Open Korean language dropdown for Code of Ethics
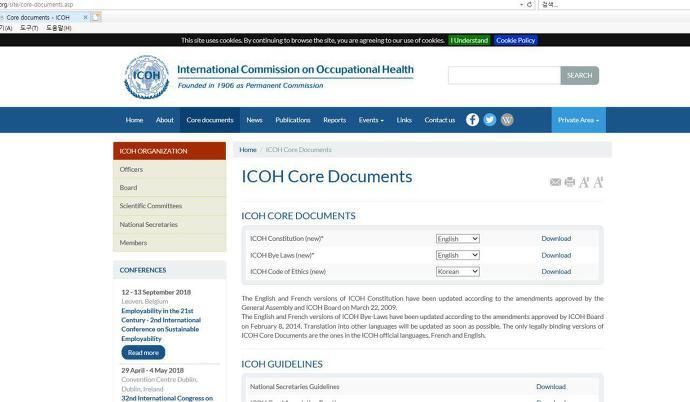This screenshot has width=690, height=402. [x=458, y=271]
